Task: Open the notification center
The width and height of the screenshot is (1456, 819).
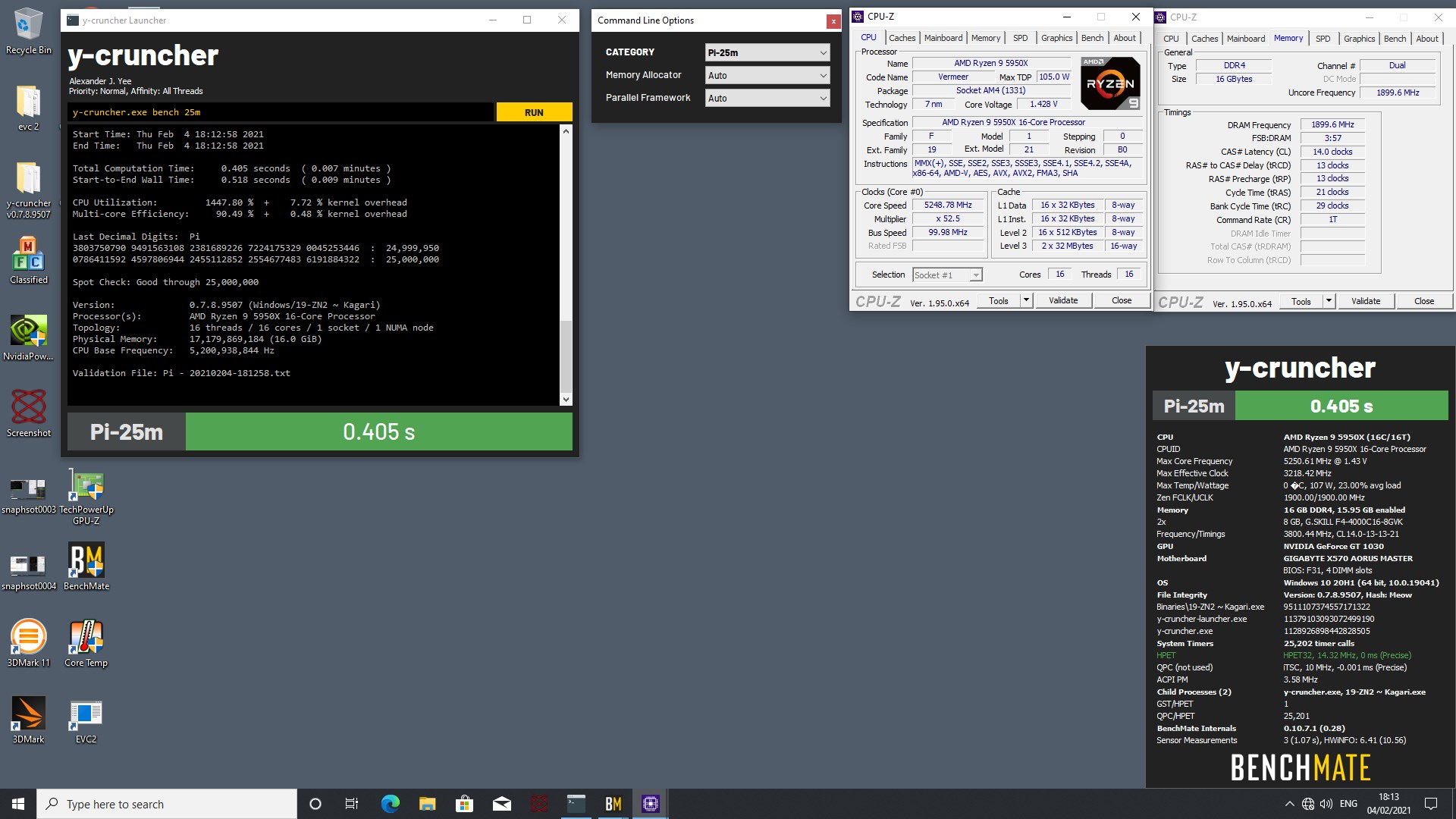Action: click(1431, 804)
